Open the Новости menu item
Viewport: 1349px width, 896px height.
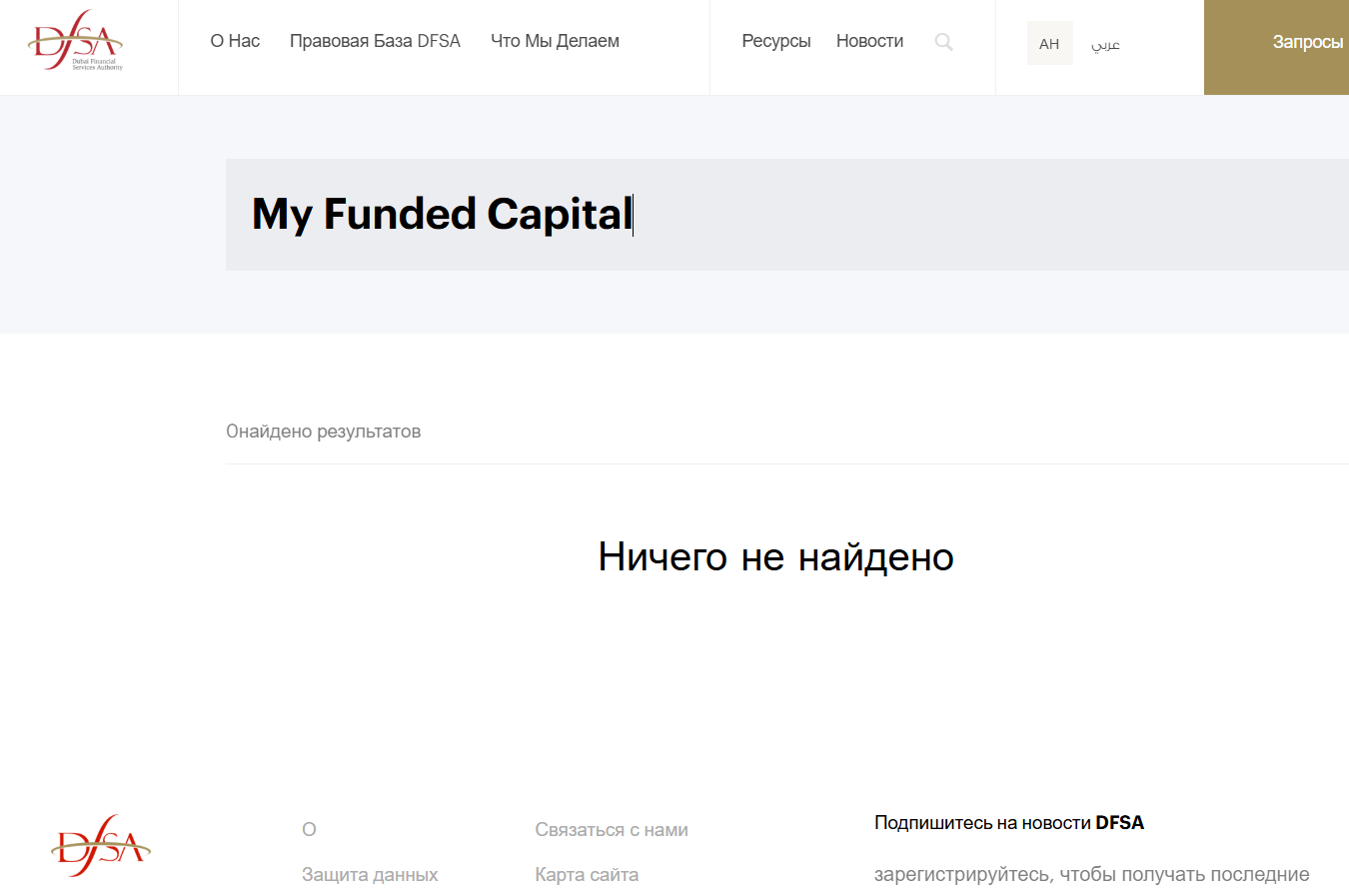pyautogui.click(x=869, y=41)
